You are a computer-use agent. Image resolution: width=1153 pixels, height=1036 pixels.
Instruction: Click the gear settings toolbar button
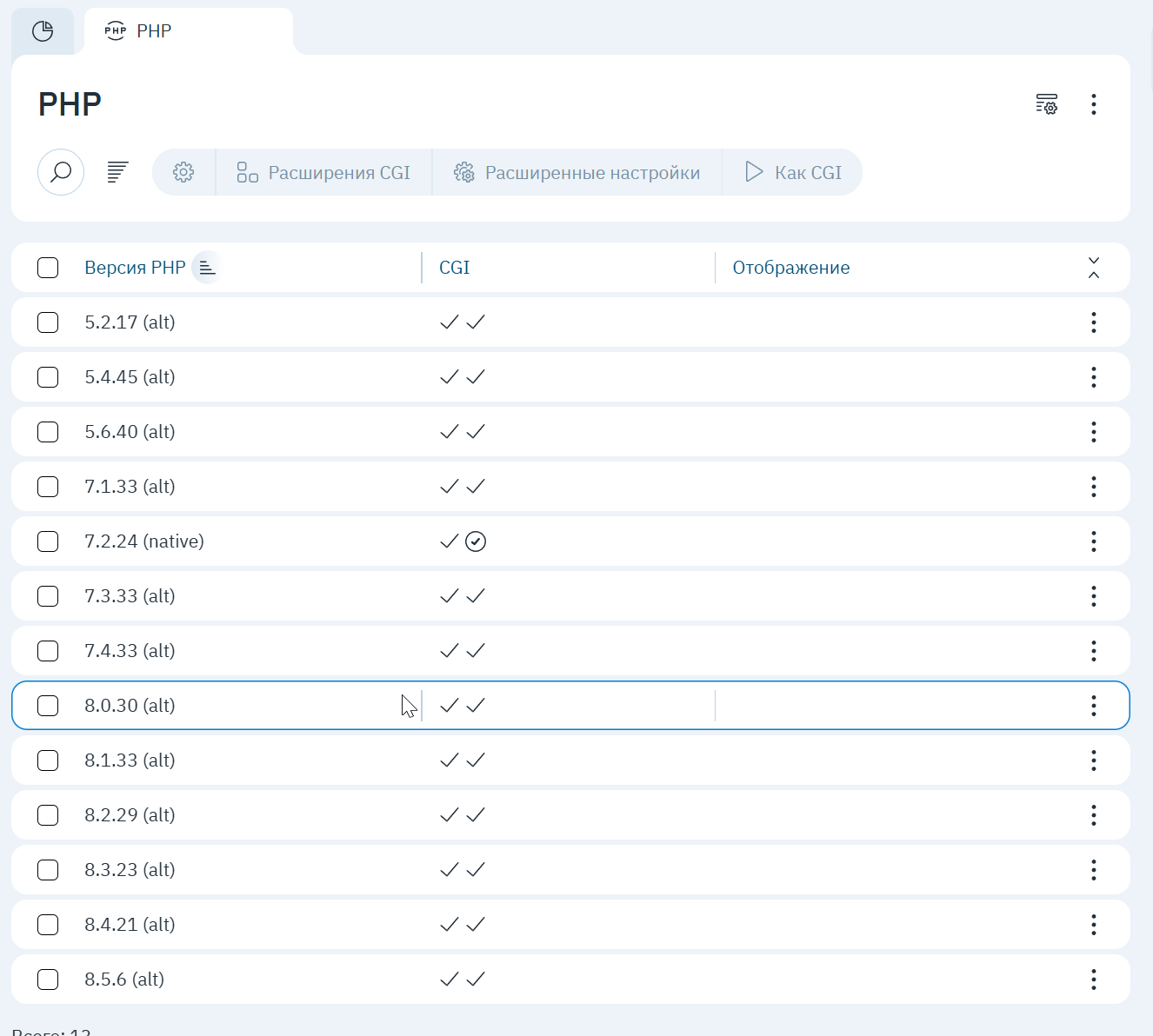[x=183, y=172]
